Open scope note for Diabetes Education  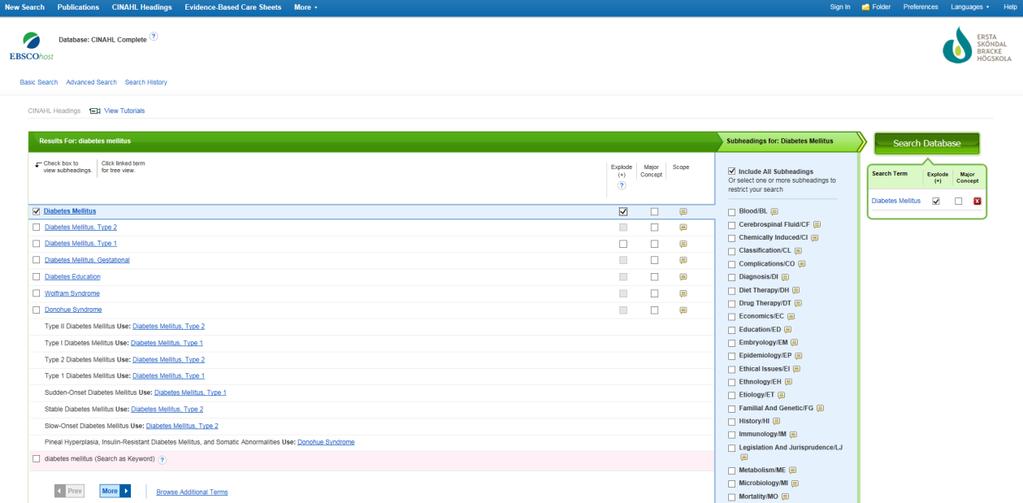pyautogui.click(x=683, y=277)
